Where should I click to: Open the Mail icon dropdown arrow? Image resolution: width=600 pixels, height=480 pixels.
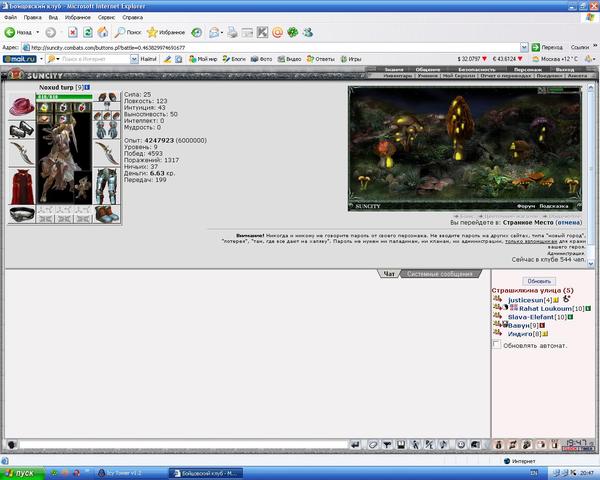pos(222,33)
